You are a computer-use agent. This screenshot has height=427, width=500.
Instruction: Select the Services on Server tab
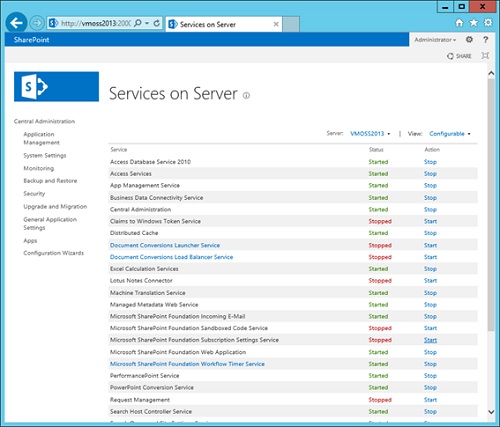223,24
